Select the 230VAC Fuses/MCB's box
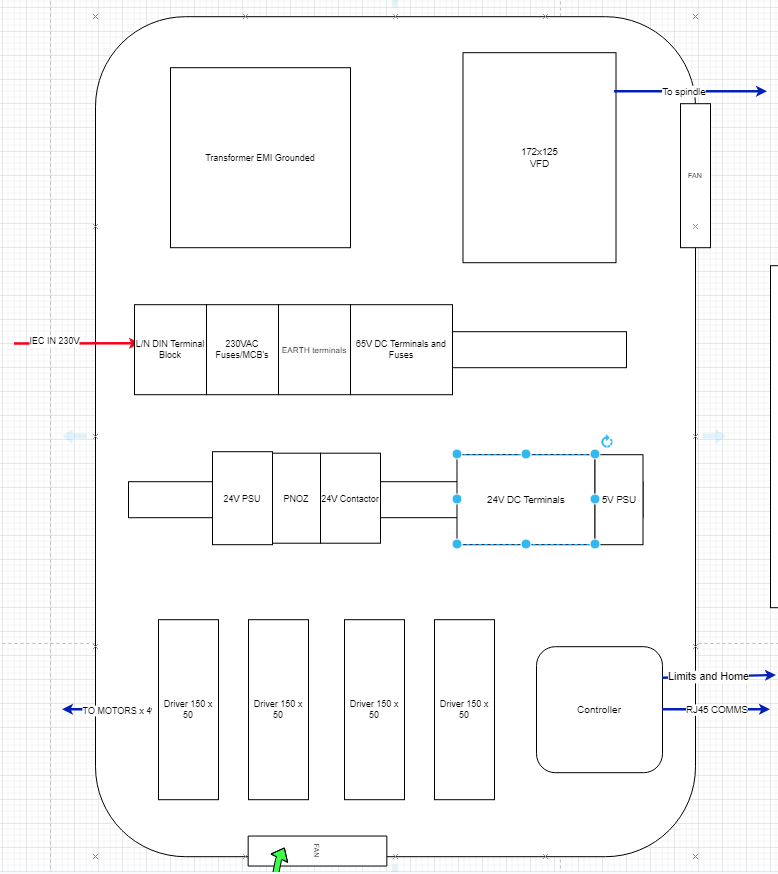 click(x=242, y=349)
